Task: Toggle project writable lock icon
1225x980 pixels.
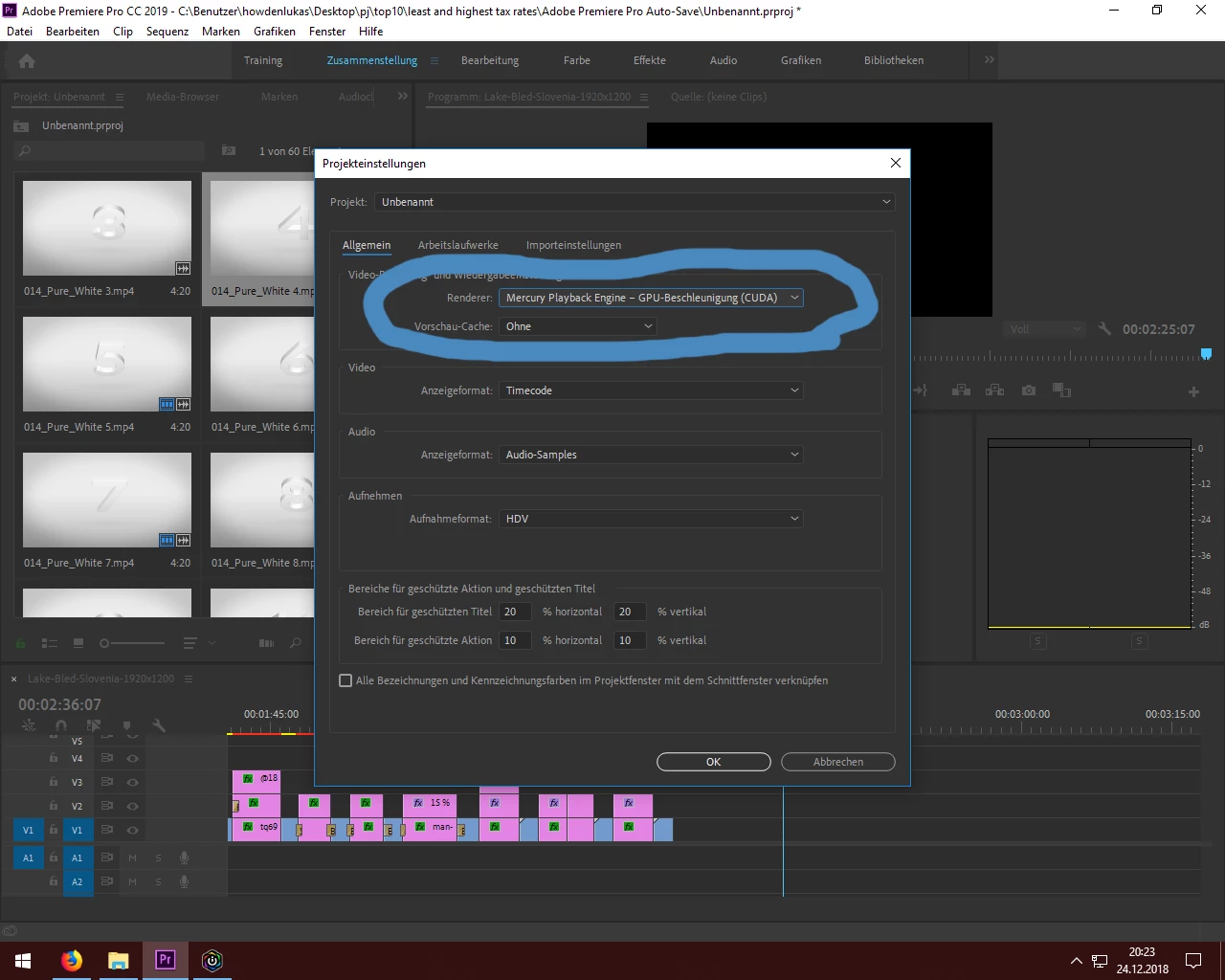Action: pyautogui.click(x=21, y=643)
